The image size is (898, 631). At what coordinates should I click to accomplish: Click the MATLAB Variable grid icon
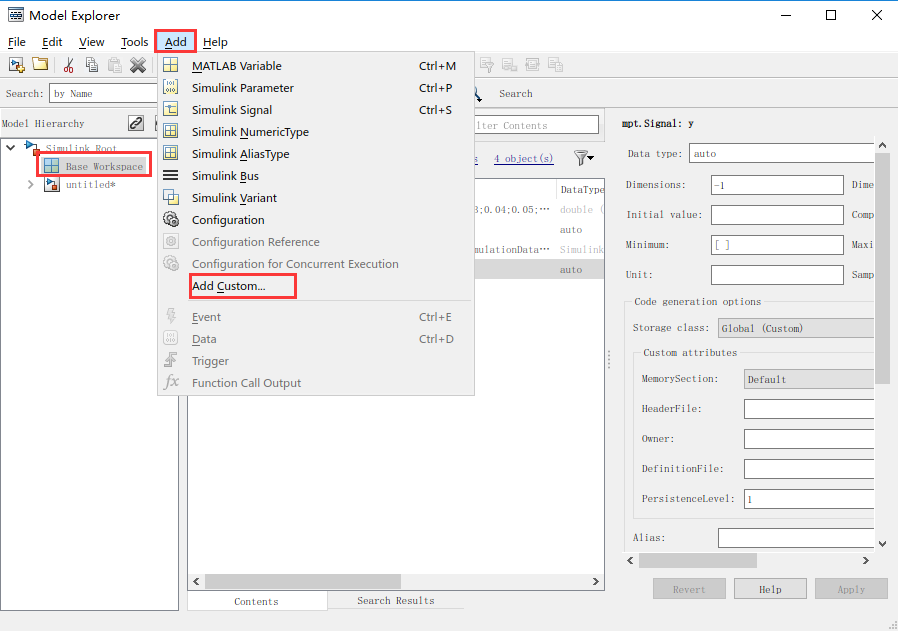pyautogui.click(x=171, y=65)
